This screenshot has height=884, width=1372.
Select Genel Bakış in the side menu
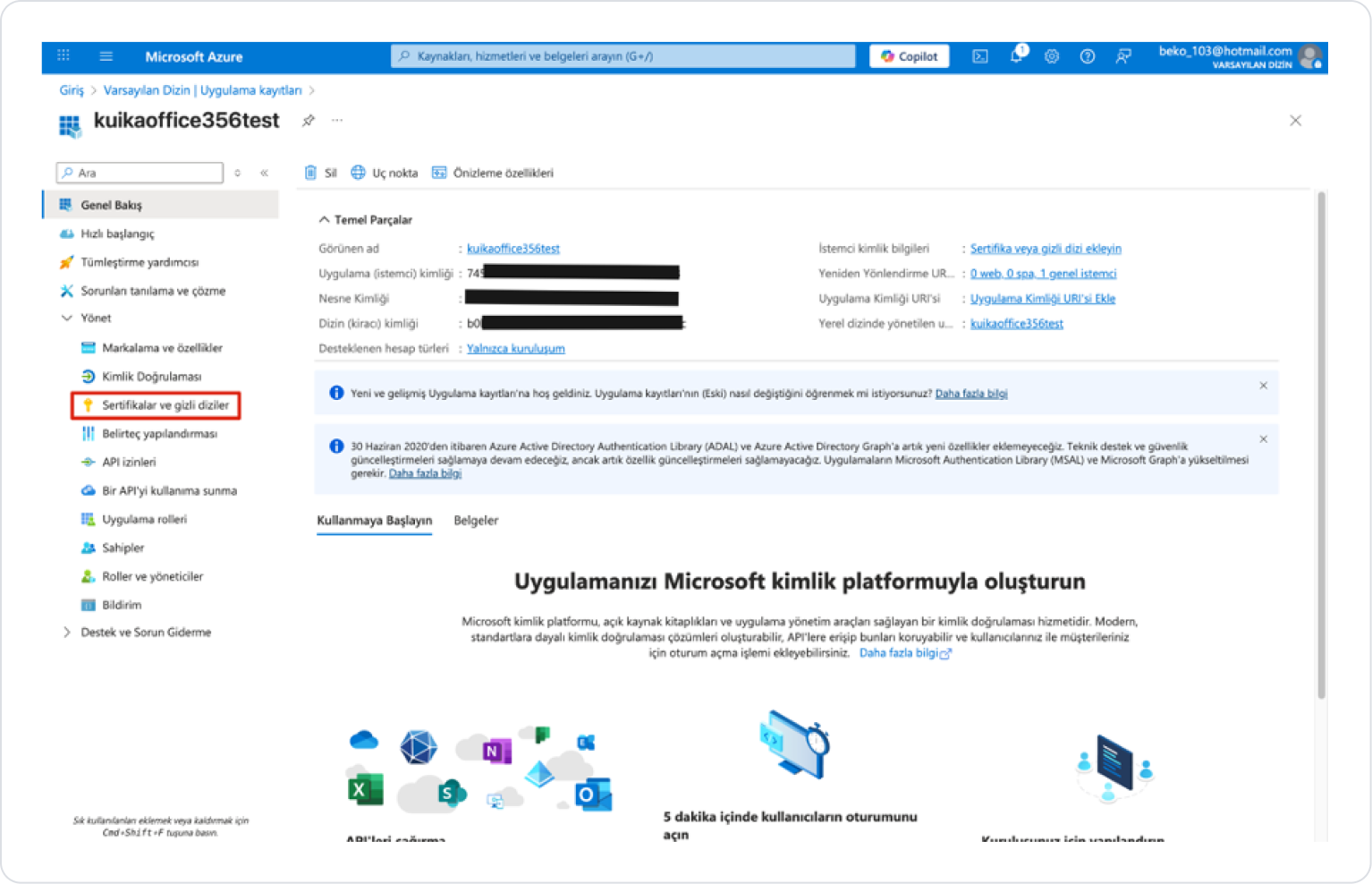coord(161,205)
